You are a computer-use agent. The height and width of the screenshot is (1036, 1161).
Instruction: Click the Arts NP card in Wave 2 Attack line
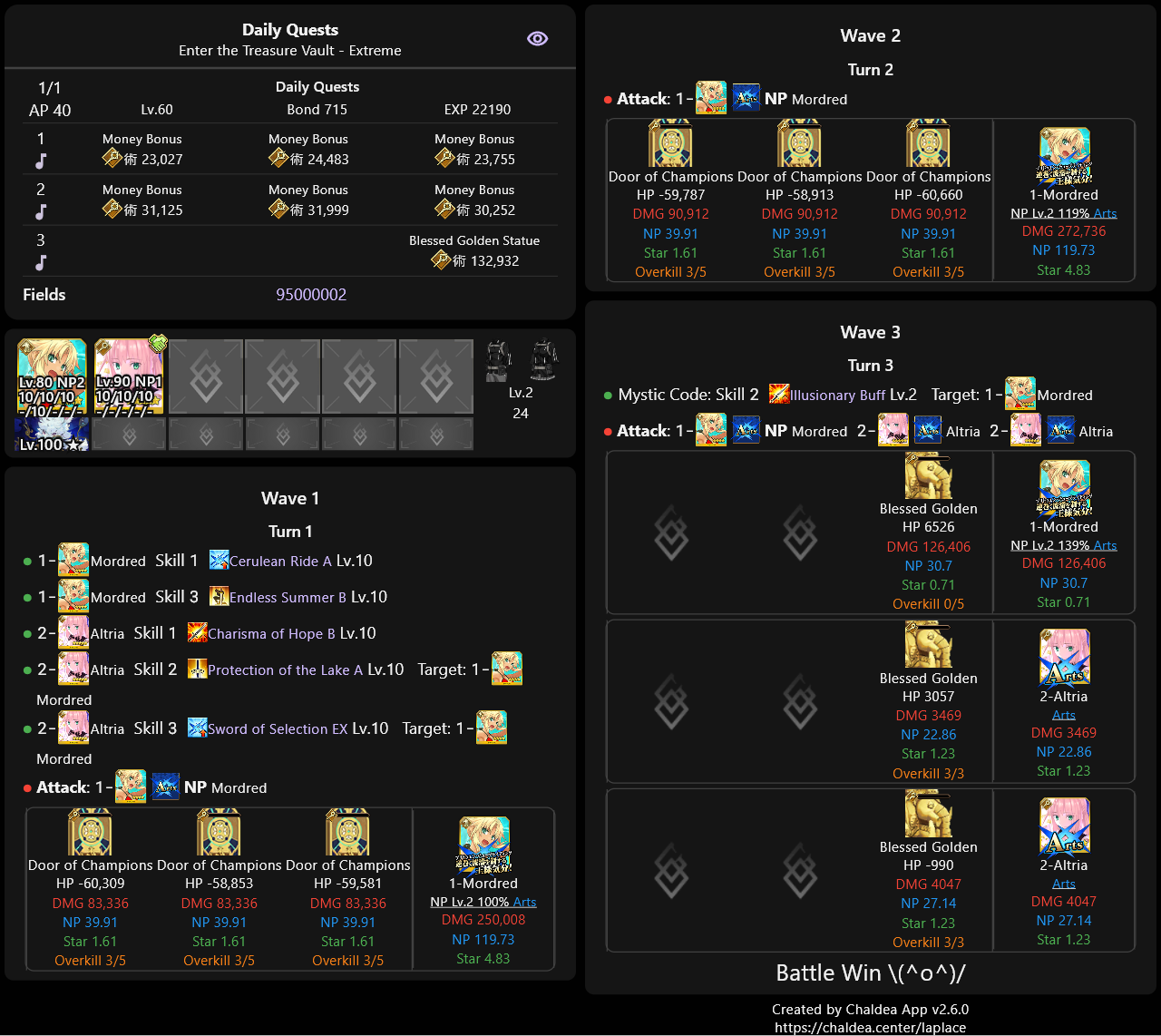tap(746, 98)
